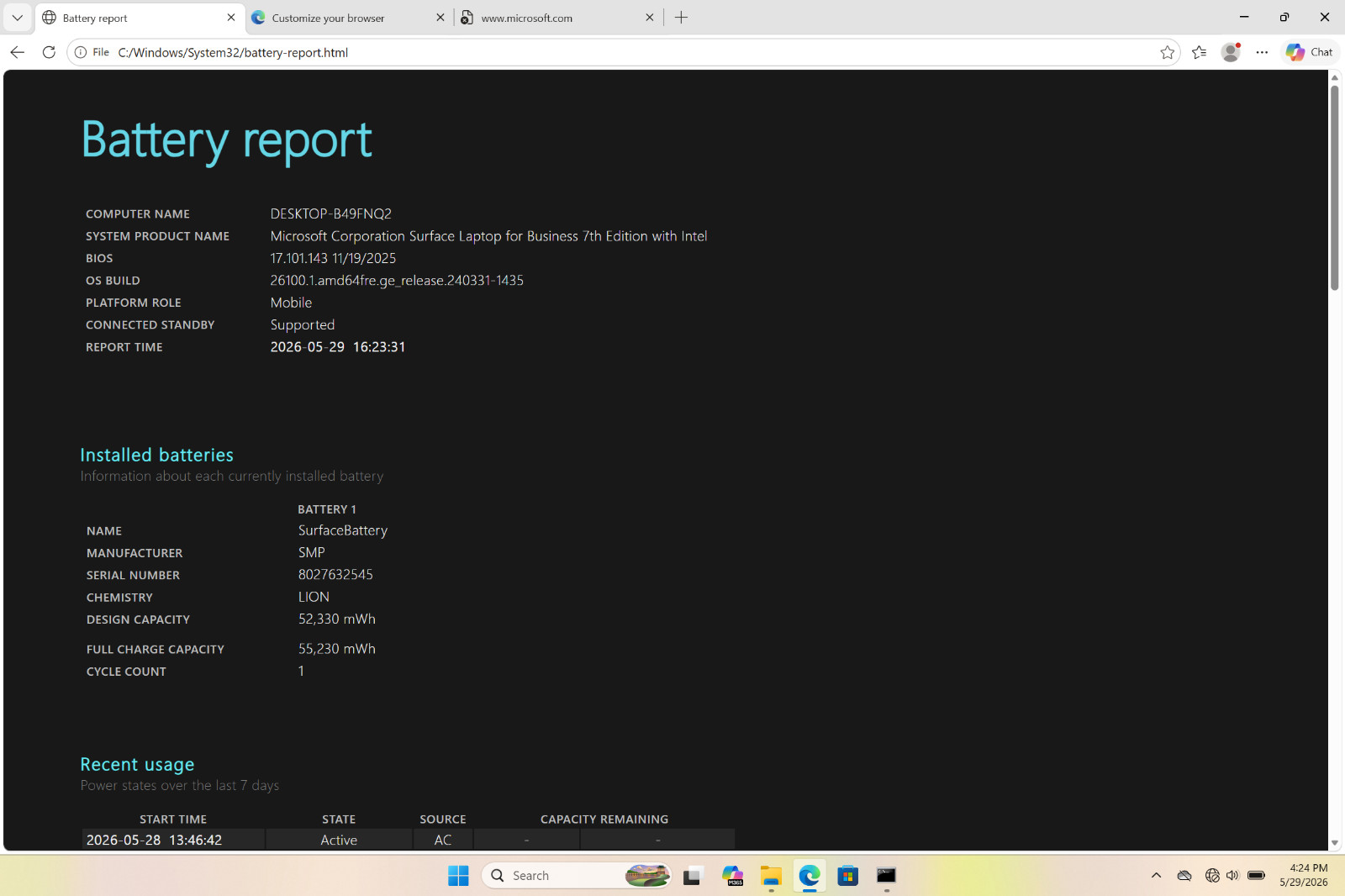Go back using the browser back arrow

pyautogui.click(x=17, y=52)
